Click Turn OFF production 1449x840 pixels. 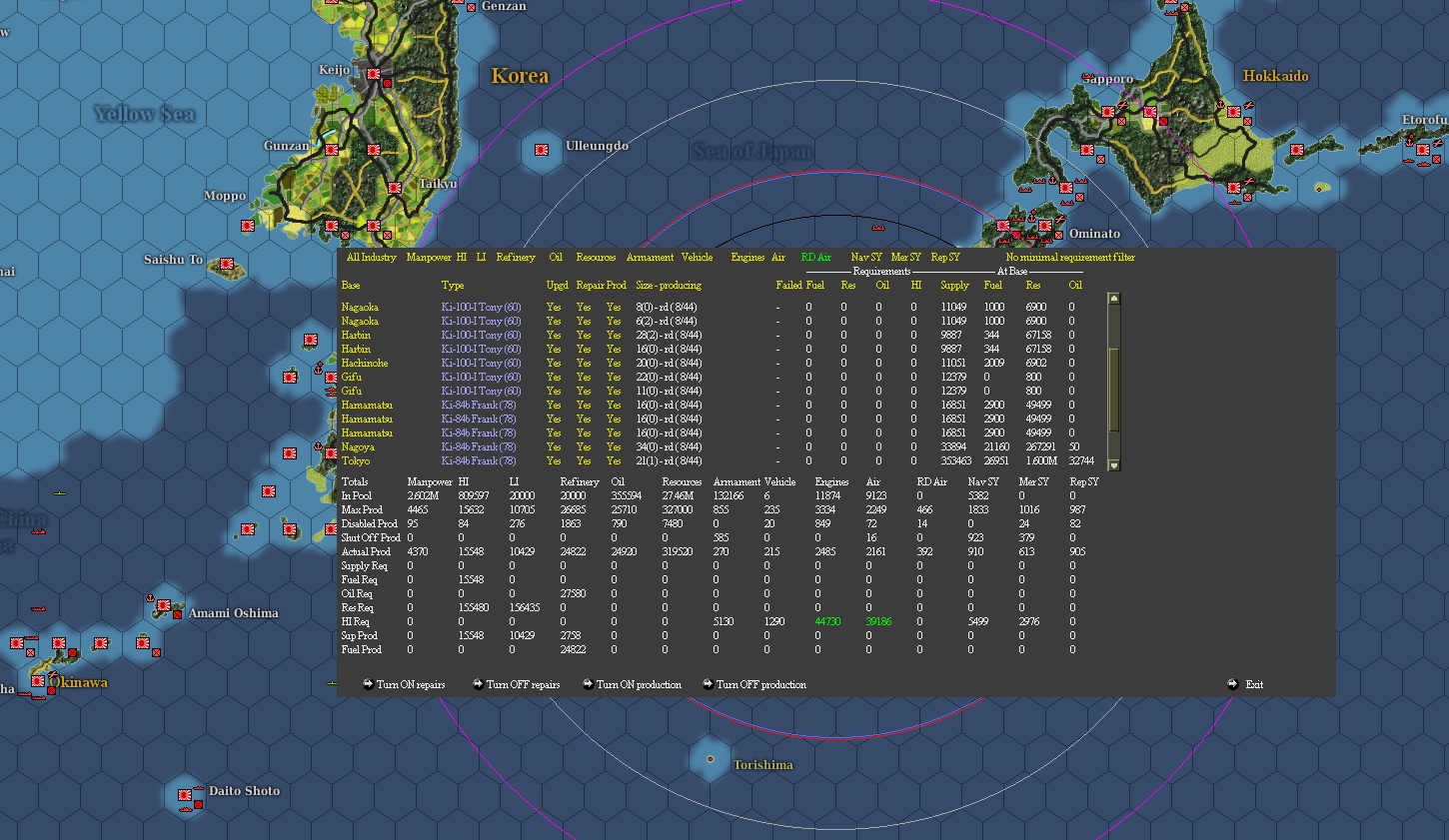coord(754,685)
